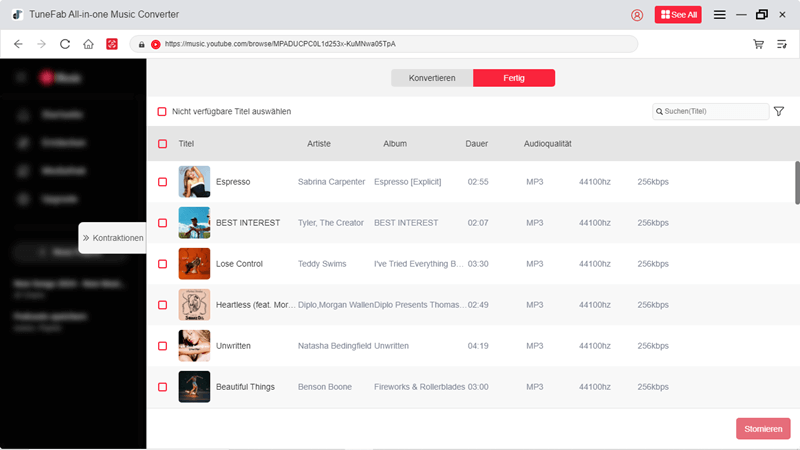This screenshot has height=450, width=800.
Task: Go to the home page
Action: [x=88, y=44]
